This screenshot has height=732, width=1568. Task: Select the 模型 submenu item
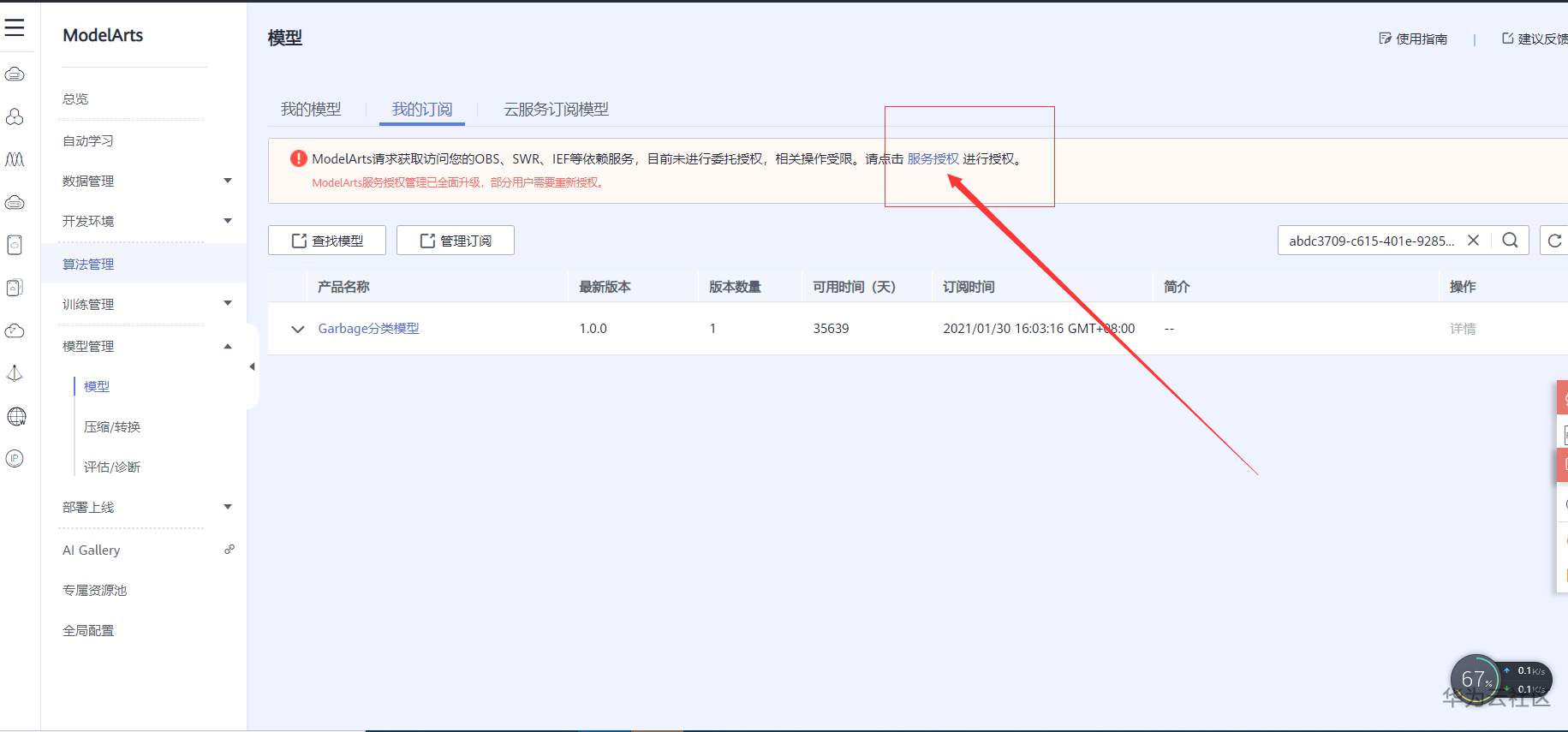pos(97,386)
